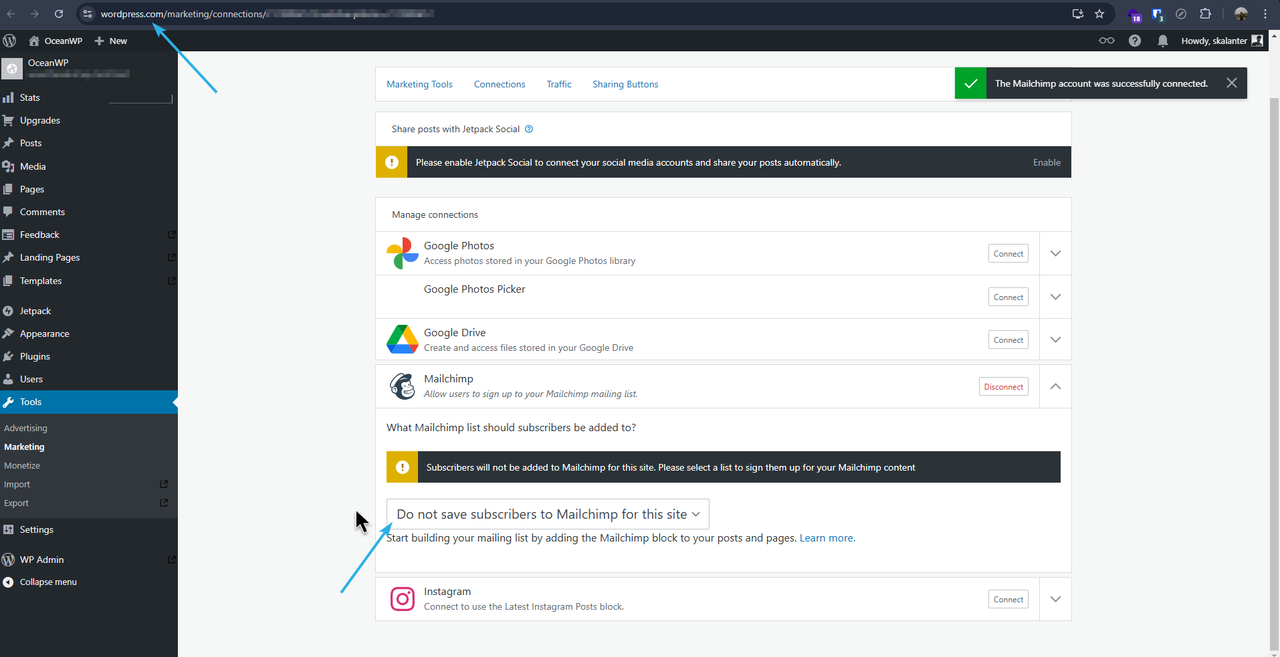Click the OceanWP site avatar icon in sidebar
The height and width of the screenshot is (657, 1280).
pos(12,69)
